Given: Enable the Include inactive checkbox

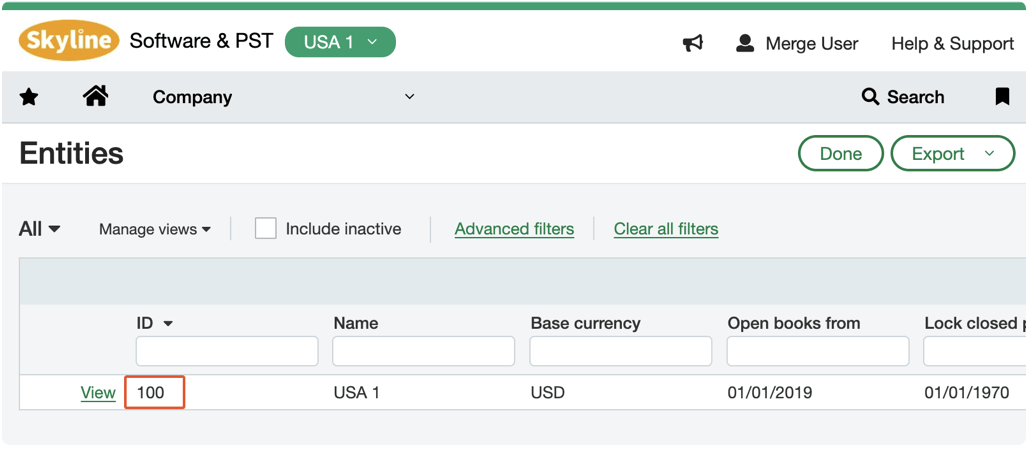Looking at the screenshot, I should [x=265, y=229].
